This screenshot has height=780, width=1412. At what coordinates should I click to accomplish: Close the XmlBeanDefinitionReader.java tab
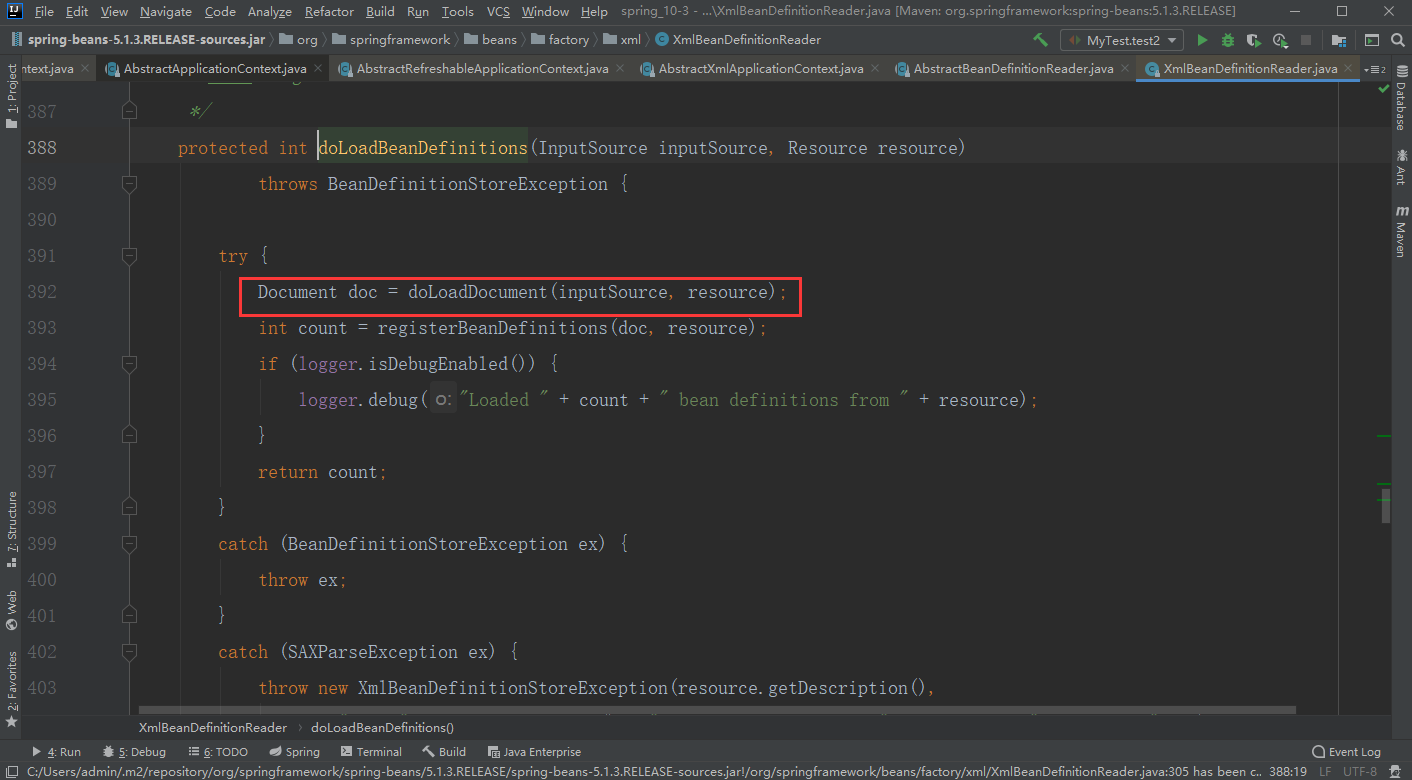click(1349, 69)
